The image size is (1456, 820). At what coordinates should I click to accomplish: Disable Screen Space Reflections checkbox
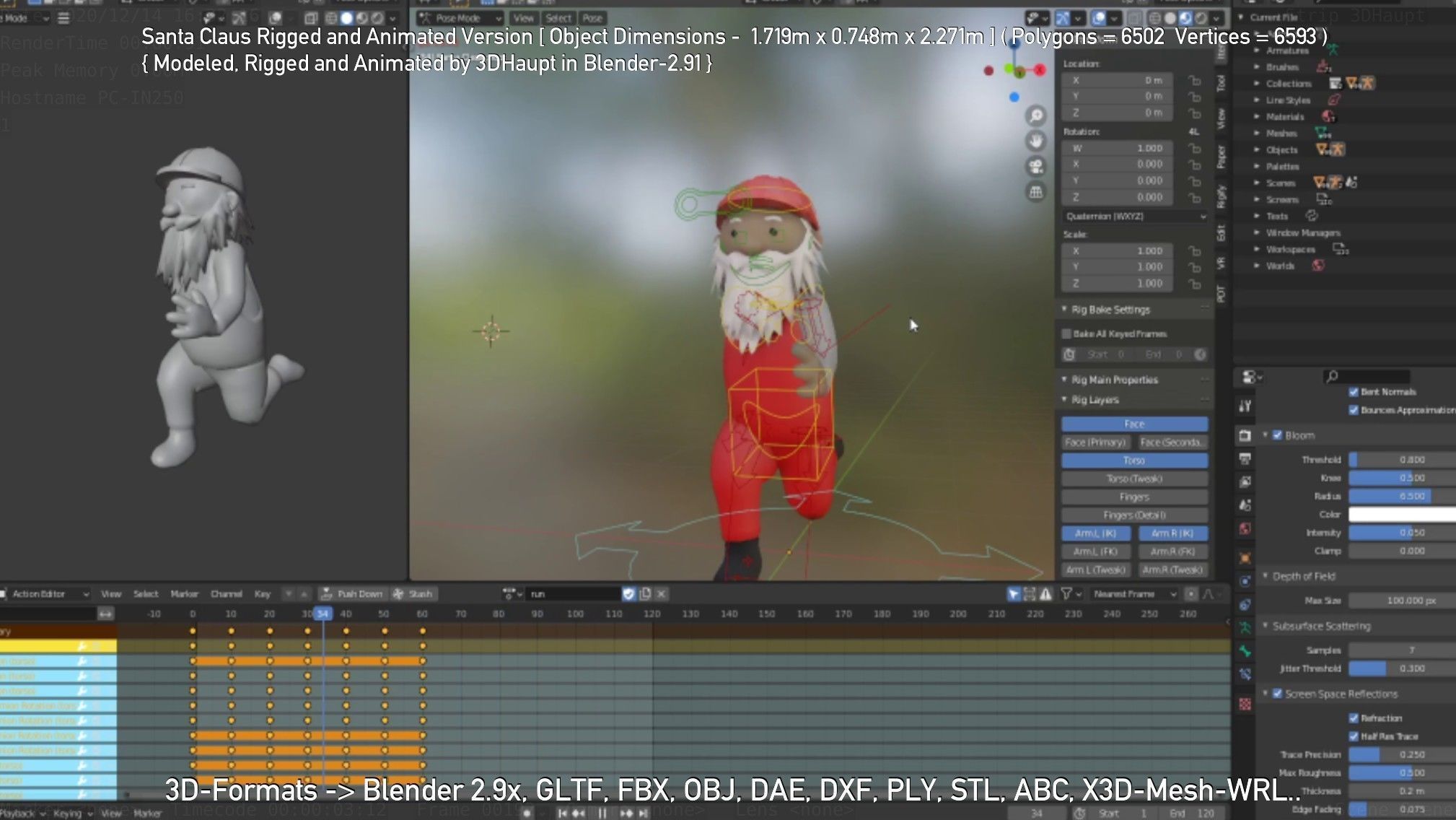[1277, 694]
